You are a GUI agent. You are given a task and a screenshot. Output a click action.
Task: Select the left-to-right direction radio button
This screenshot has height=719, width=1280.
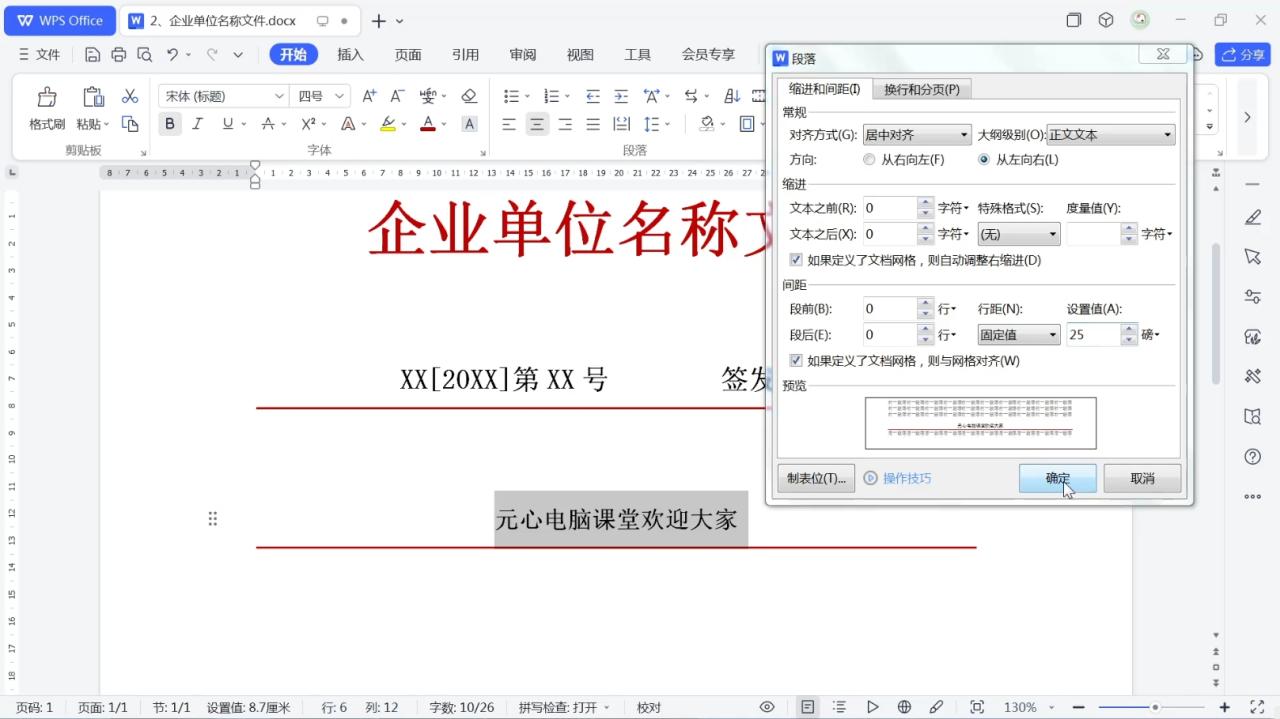coord(984,159)
